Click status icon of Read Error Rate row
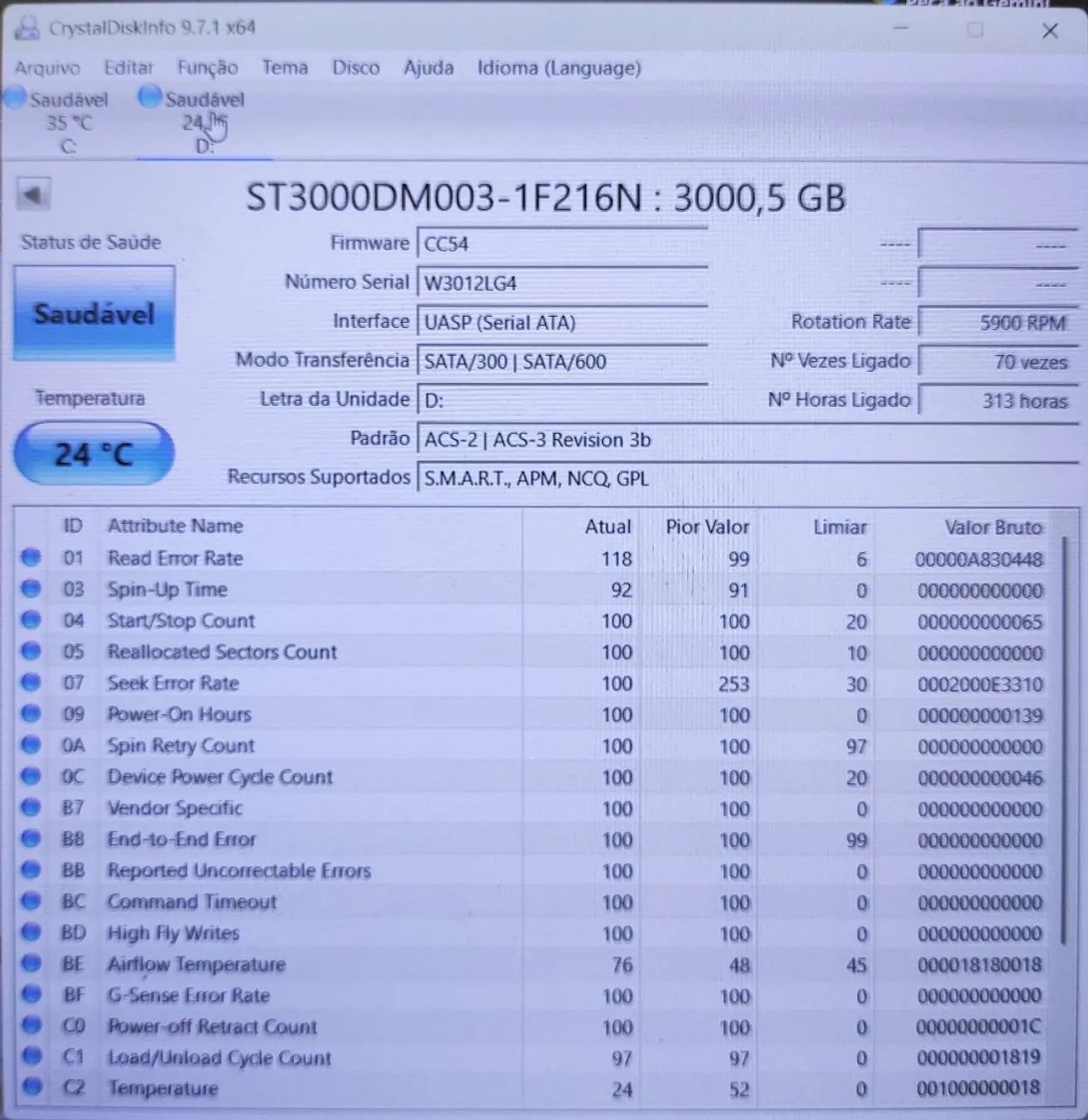The height and width of the screenshot is (1120, 1088). [x=31, y=557]
